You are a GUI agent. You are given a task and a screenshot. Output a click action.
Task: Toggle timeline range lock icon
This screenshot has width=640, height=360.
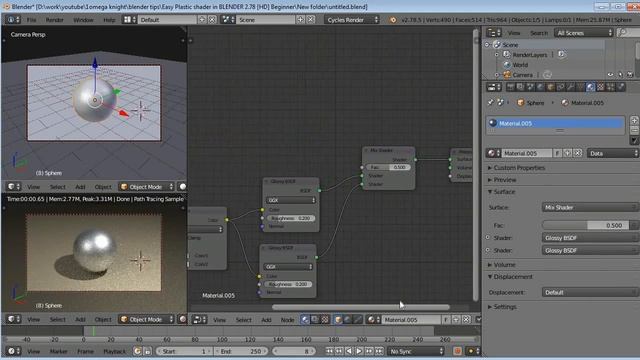click(147, 351)
